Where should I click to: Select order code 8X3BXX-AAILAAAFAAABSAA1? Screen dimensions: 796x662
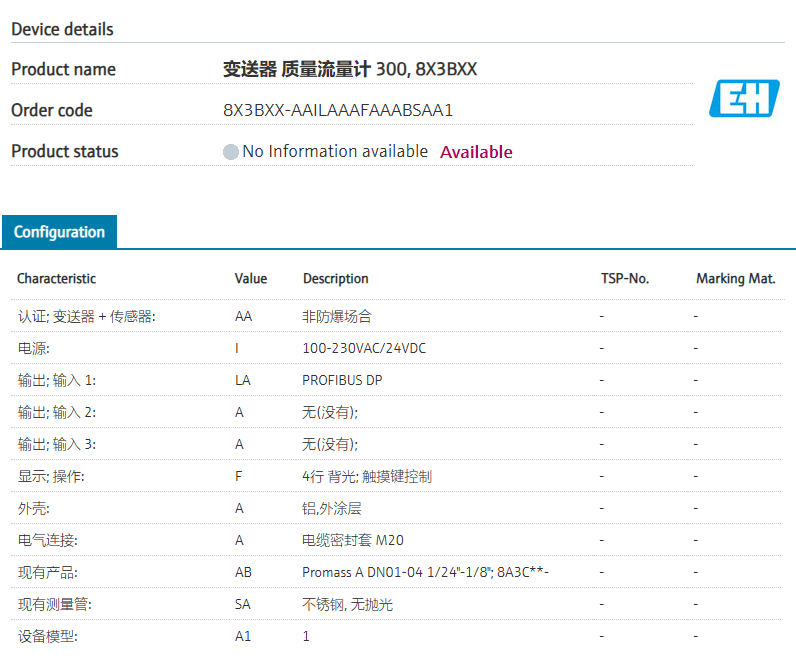338,110
